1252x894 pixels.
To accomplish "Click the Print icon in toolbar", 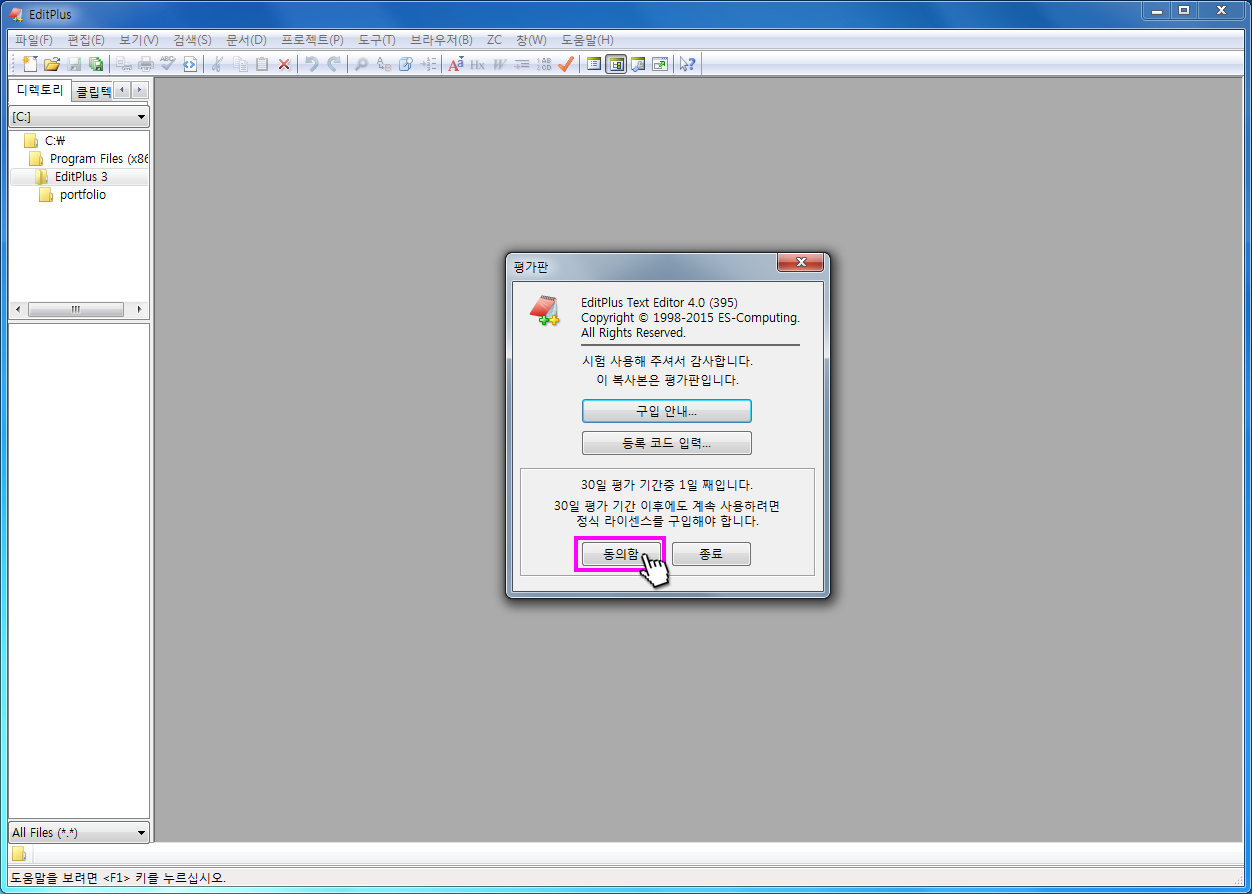I will tap(146, 64).
